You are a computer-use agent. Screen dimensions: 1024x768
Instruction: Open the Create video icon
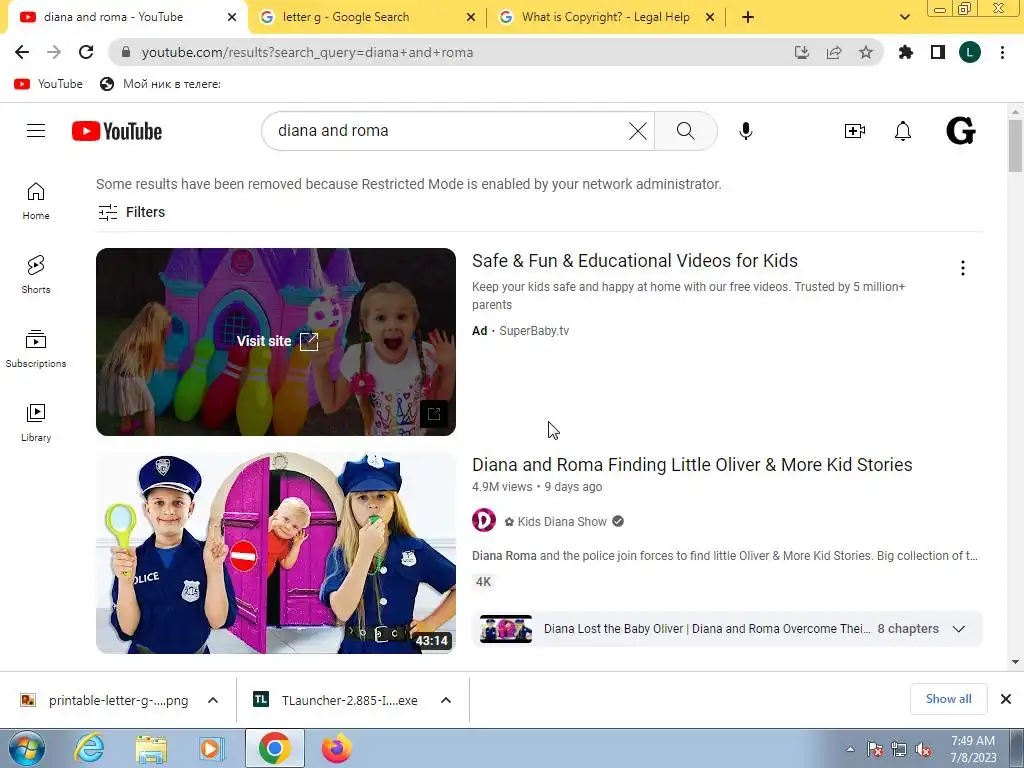point(854,131)
